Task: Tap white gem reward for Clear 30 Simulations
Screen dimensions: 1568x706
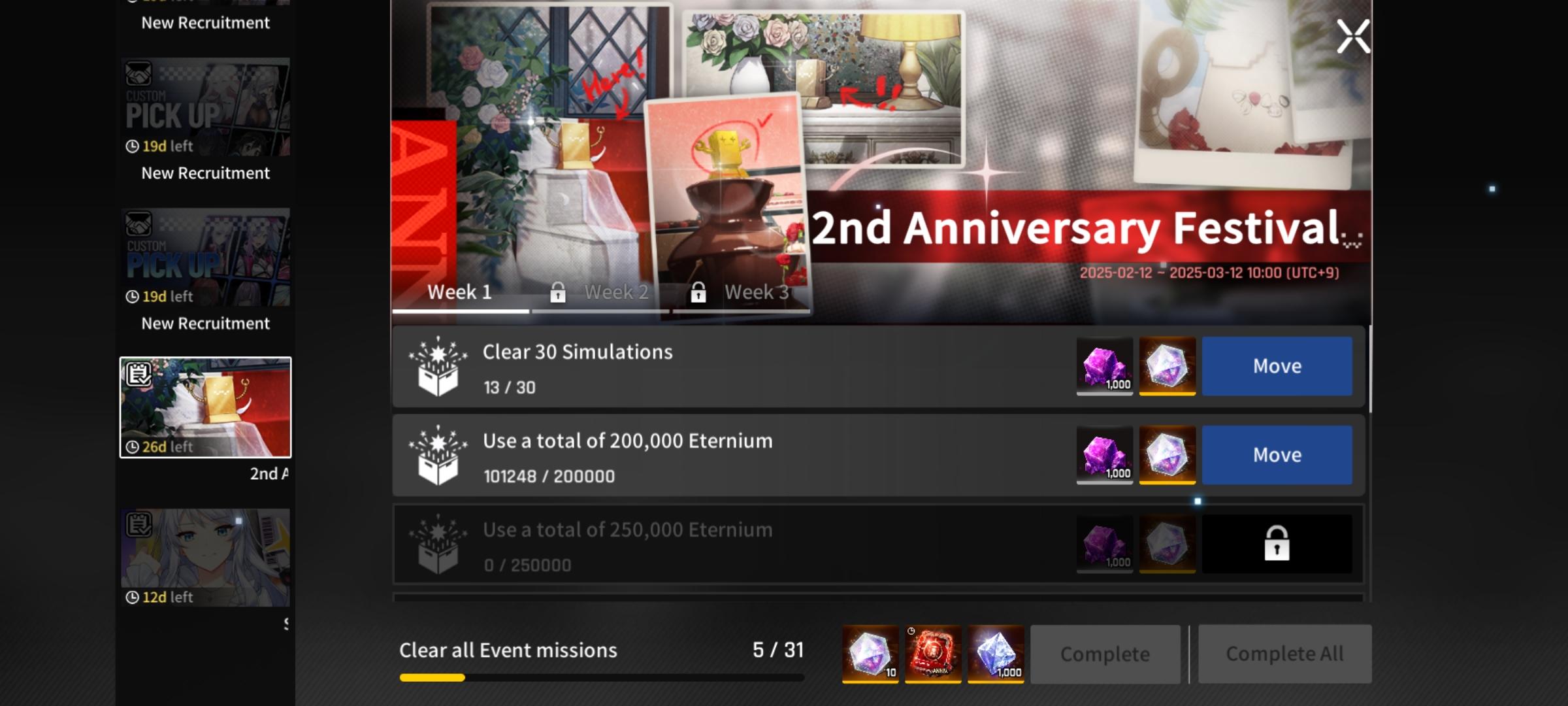Action: [x=1168, y=366]
